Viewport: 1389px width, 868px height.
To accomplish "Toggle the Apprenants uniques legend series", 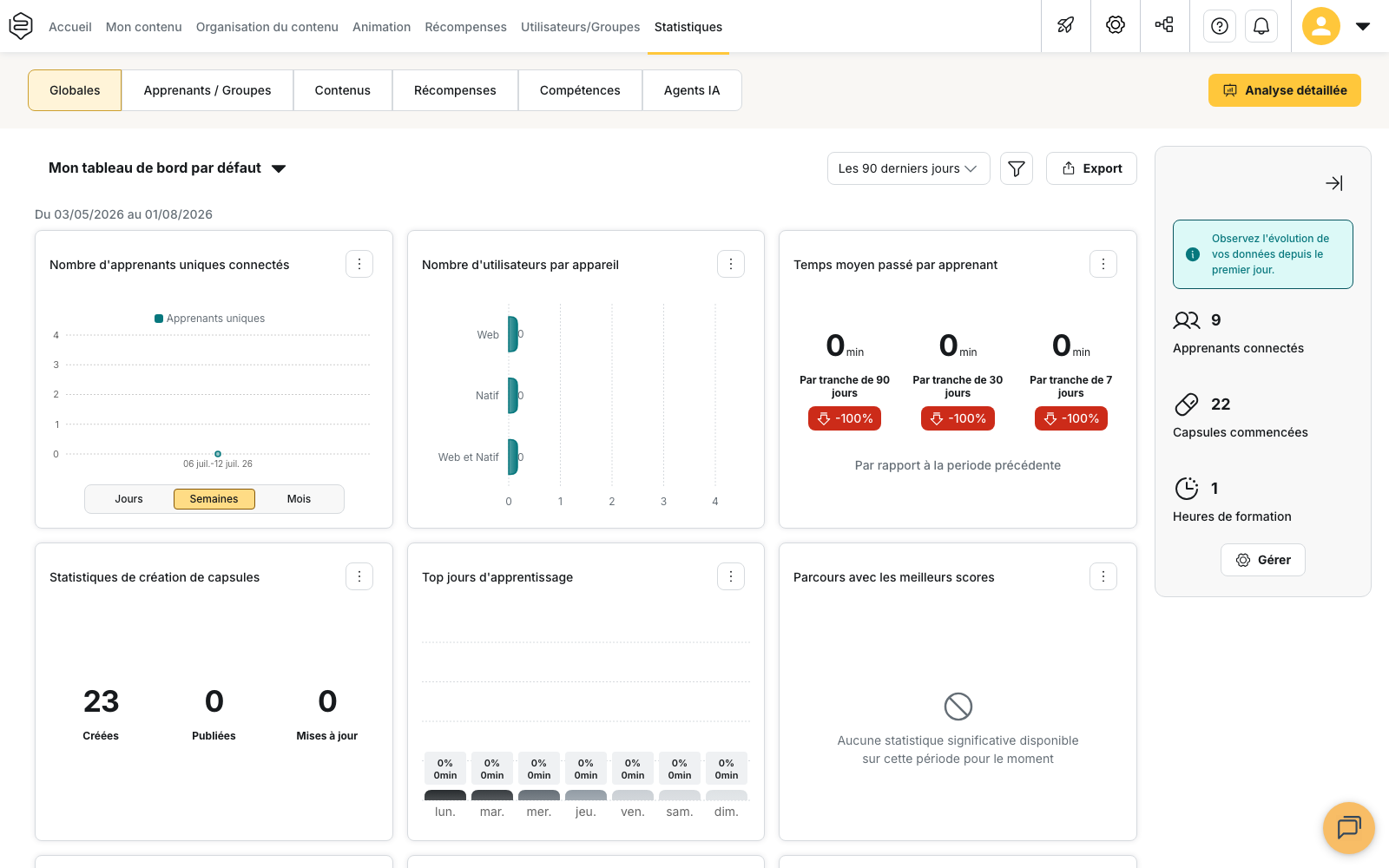I will coord(210,319).
